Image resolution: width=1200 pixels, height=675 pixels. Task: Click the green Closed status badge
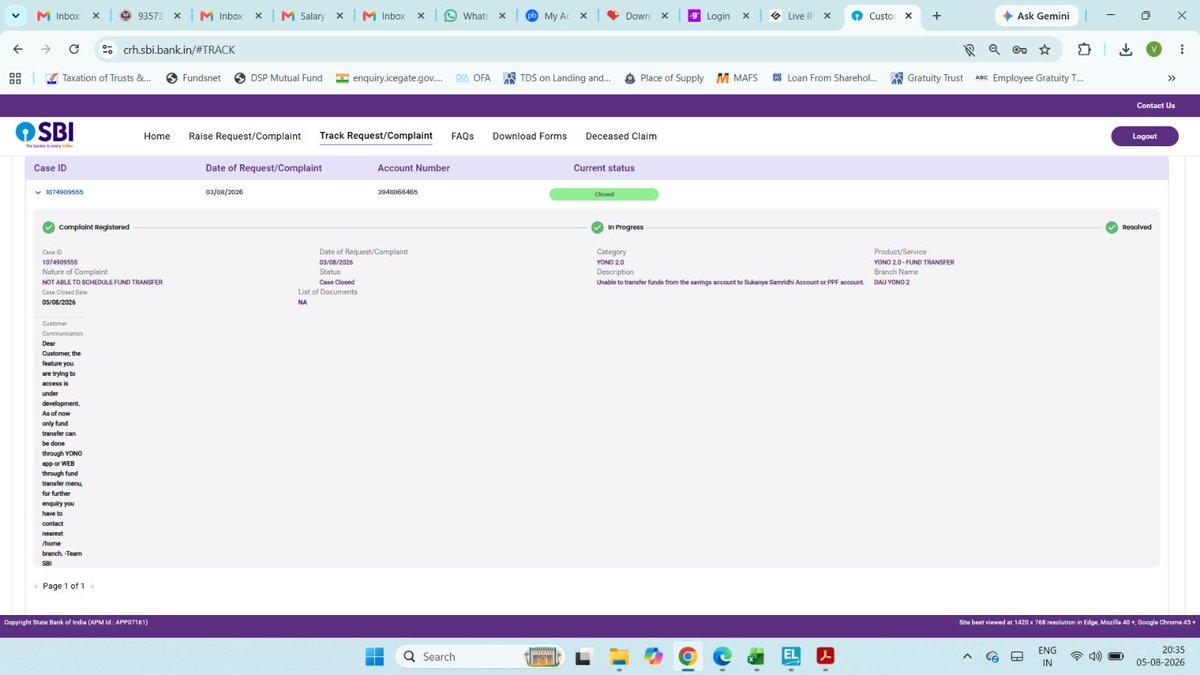pyautogui.click(x=604, y=194)
